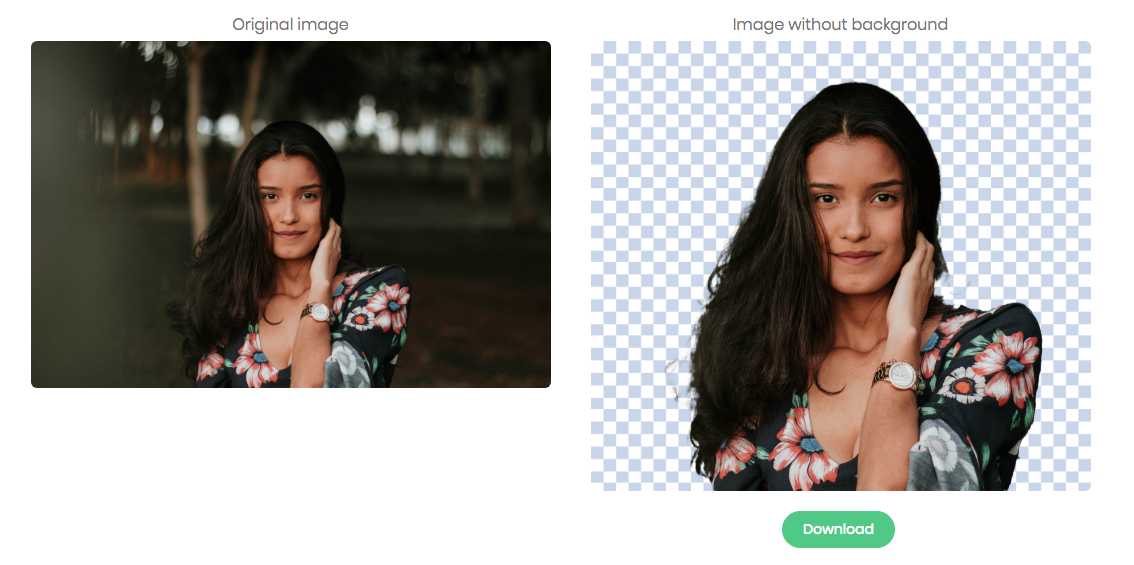
Task: Select the background-removed image preview
Action: [x=840, y=265]
